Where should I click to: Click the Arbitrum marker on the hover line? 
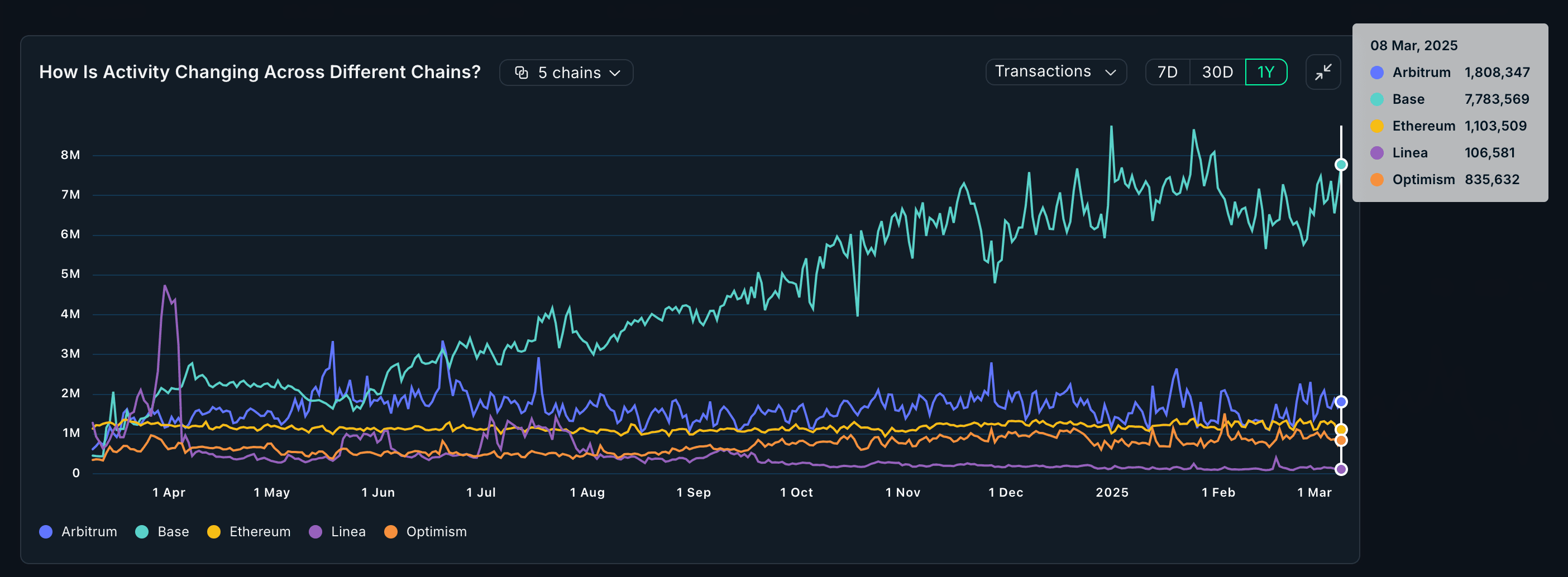click(x=1340, y=402)
